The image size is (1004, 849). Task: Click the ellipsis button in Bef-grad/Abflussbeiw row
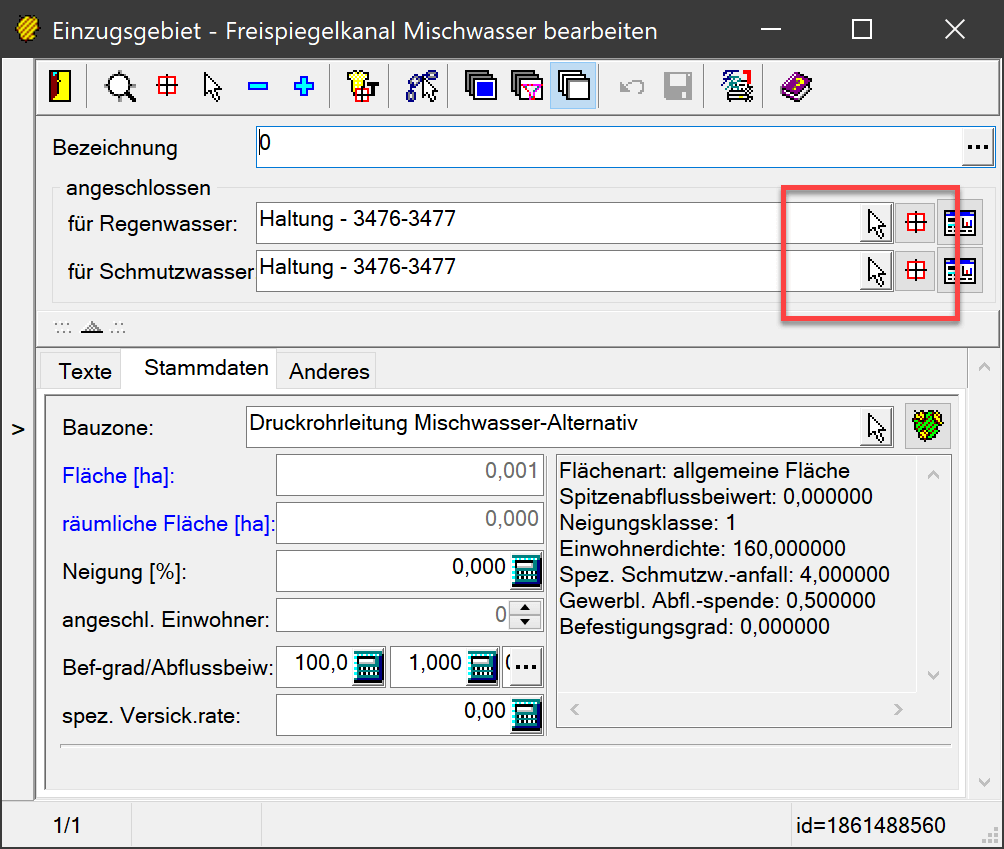[x=526, y=665]
